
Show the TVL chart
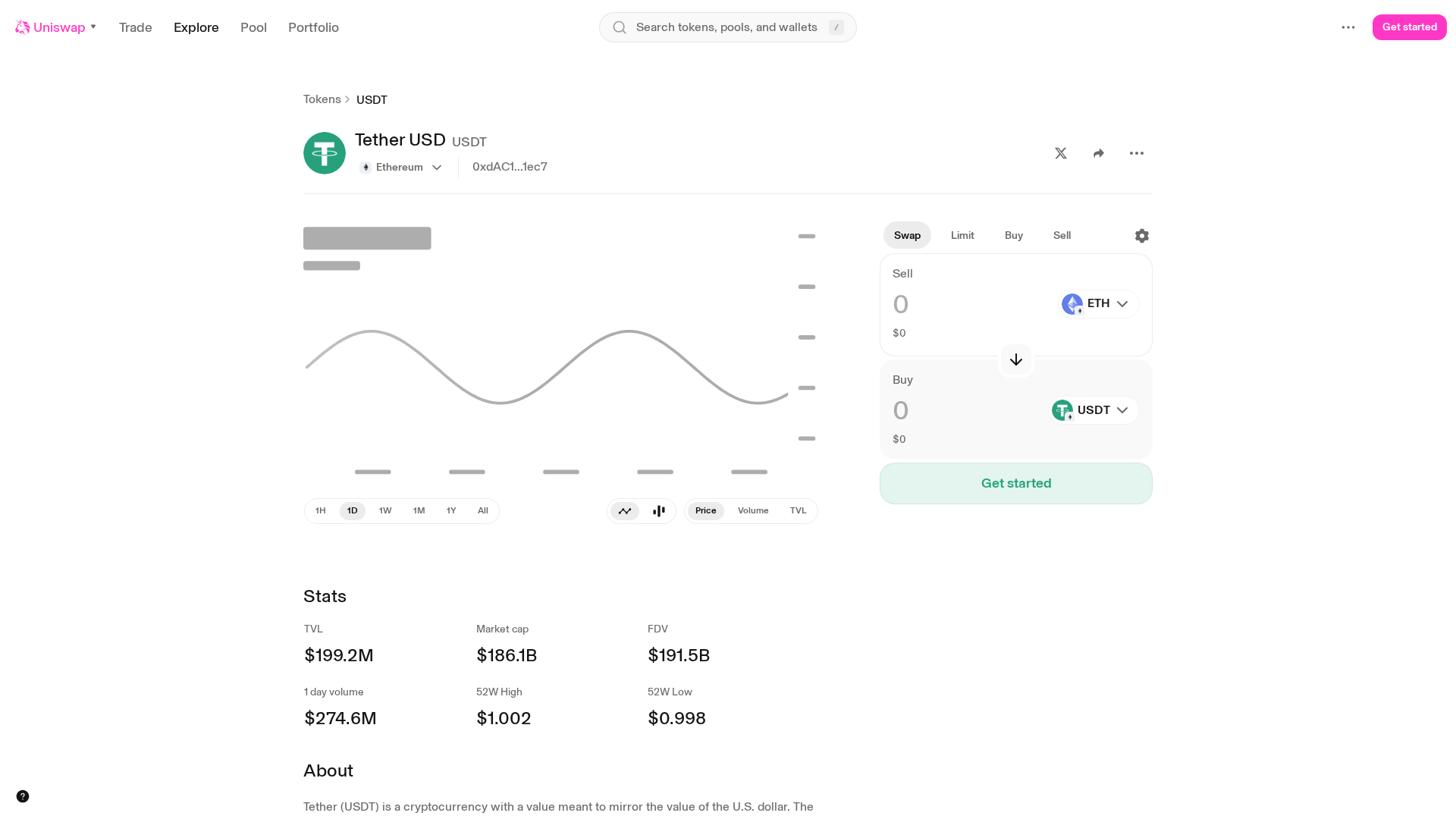pyautogui.click(x=798, y=511)
